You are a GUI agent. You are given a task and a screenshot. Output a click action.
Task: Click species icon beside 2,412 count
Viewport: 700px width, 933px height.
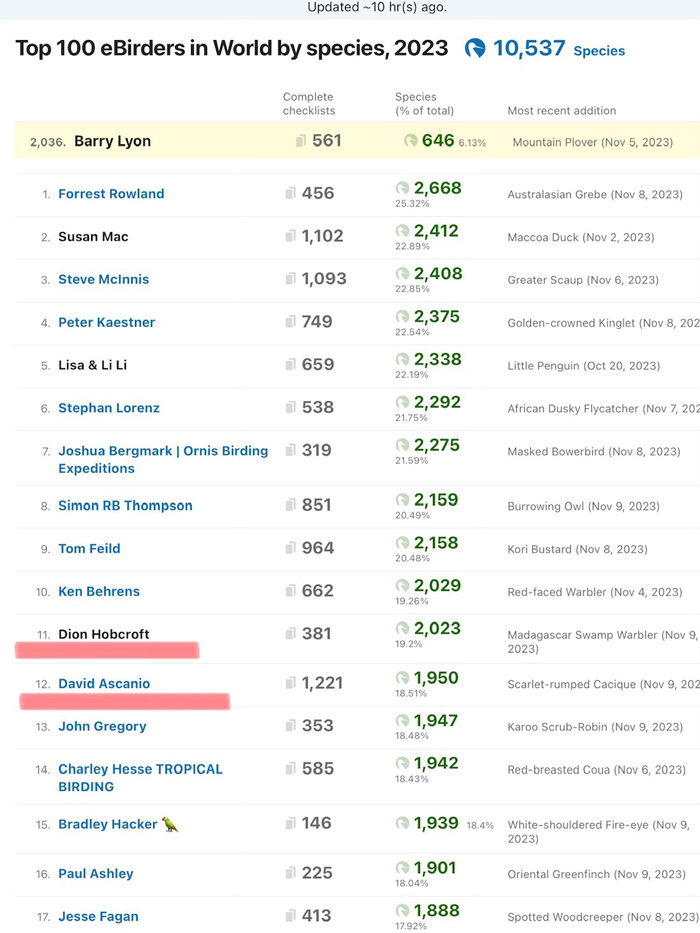(402, 231)
